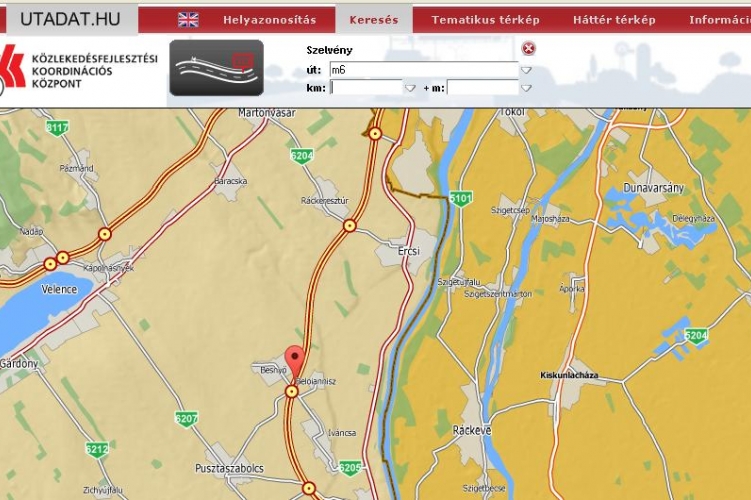This screenshot has width=751, height=500.
Task: Click the junction marker near Ráckeresztúr
Action: click(349, 226)
